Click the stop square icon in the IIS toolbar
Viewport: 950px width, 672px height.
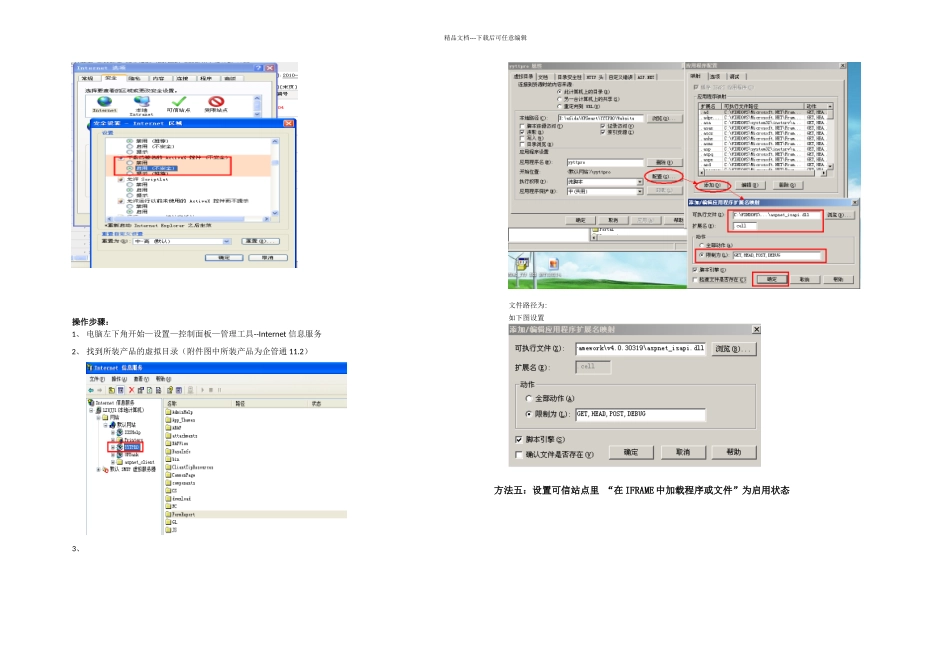(x=211, y=390)
